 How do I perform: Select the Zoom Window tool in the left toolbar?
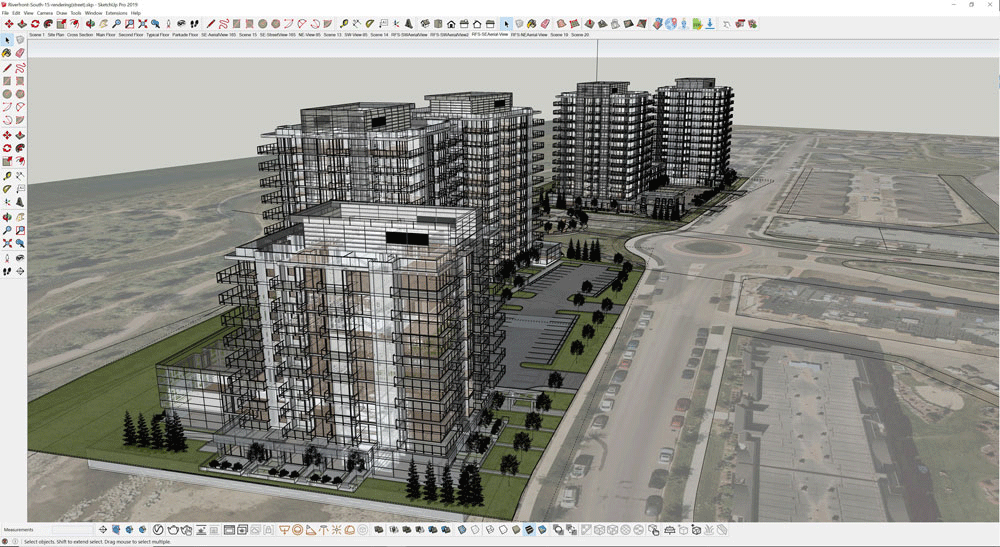tap(20, 230)
